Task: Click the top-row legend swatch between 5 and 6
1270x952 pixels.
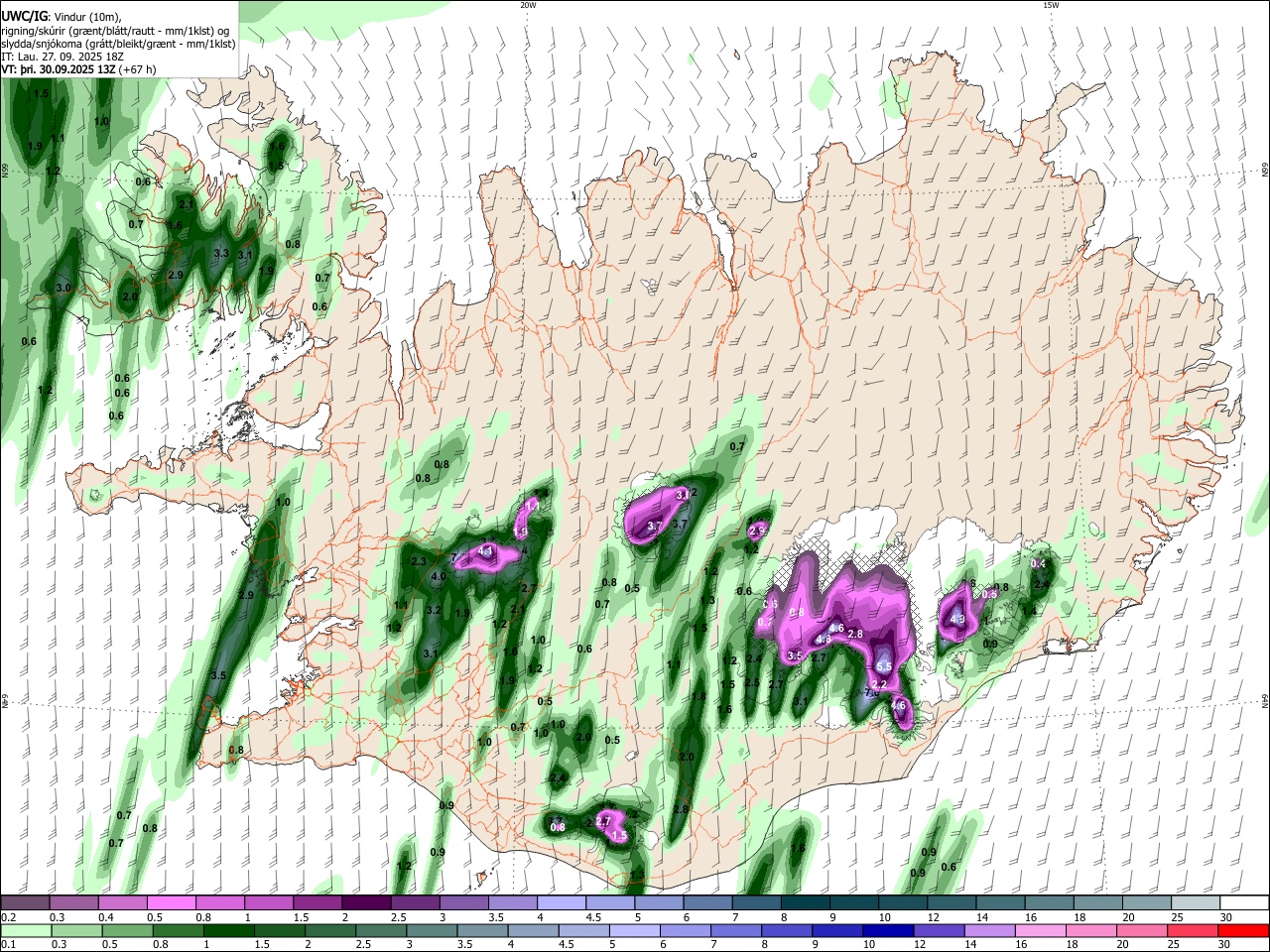Action: (x=659, y=903)
